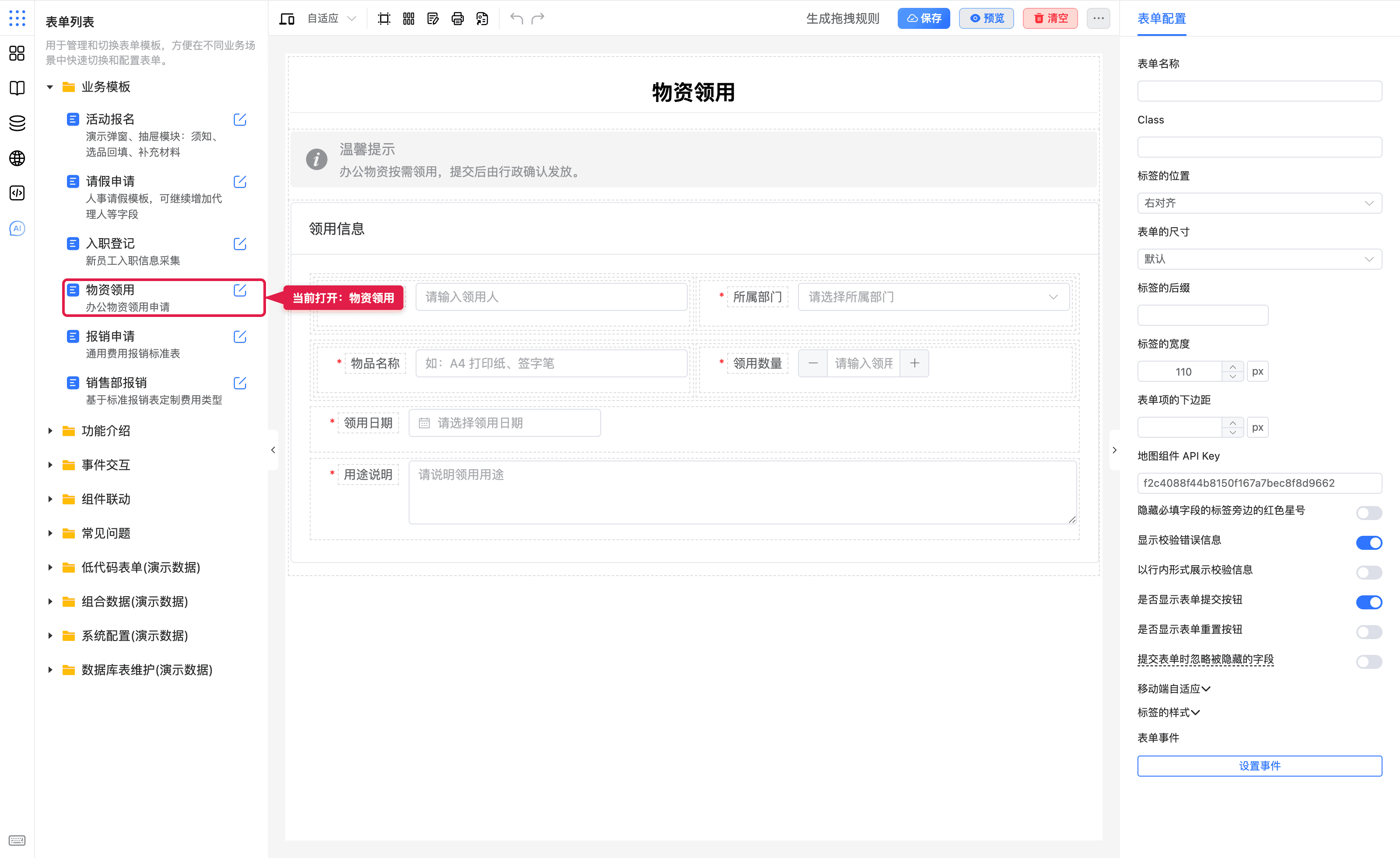The height and width of the screenshot is (858, 1400).
Task: Open the more options ellipsis button
Action: pyautogui.click(x=1098, y=18)
